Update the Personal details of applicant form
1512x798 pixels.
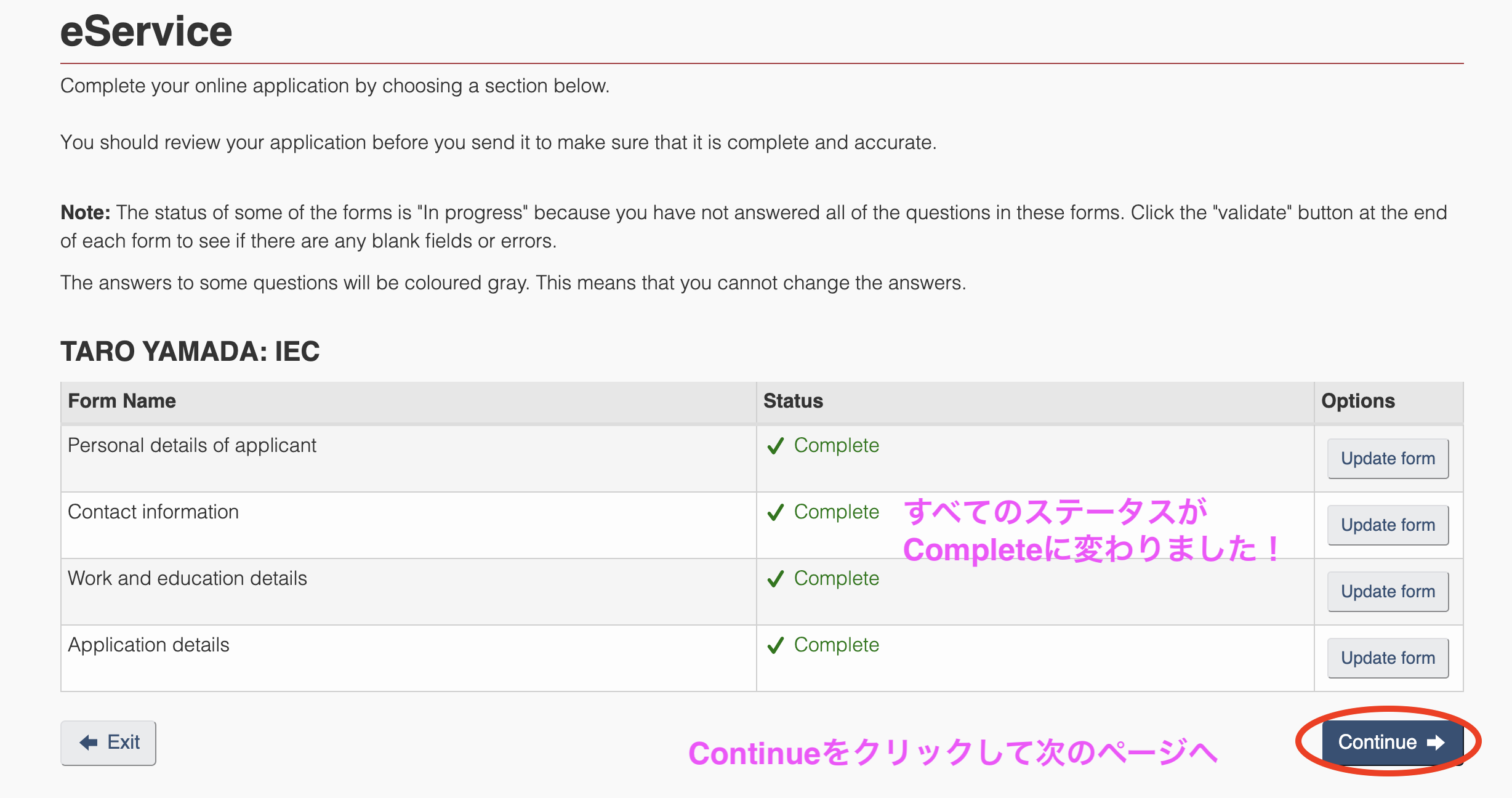[1388, 459]
